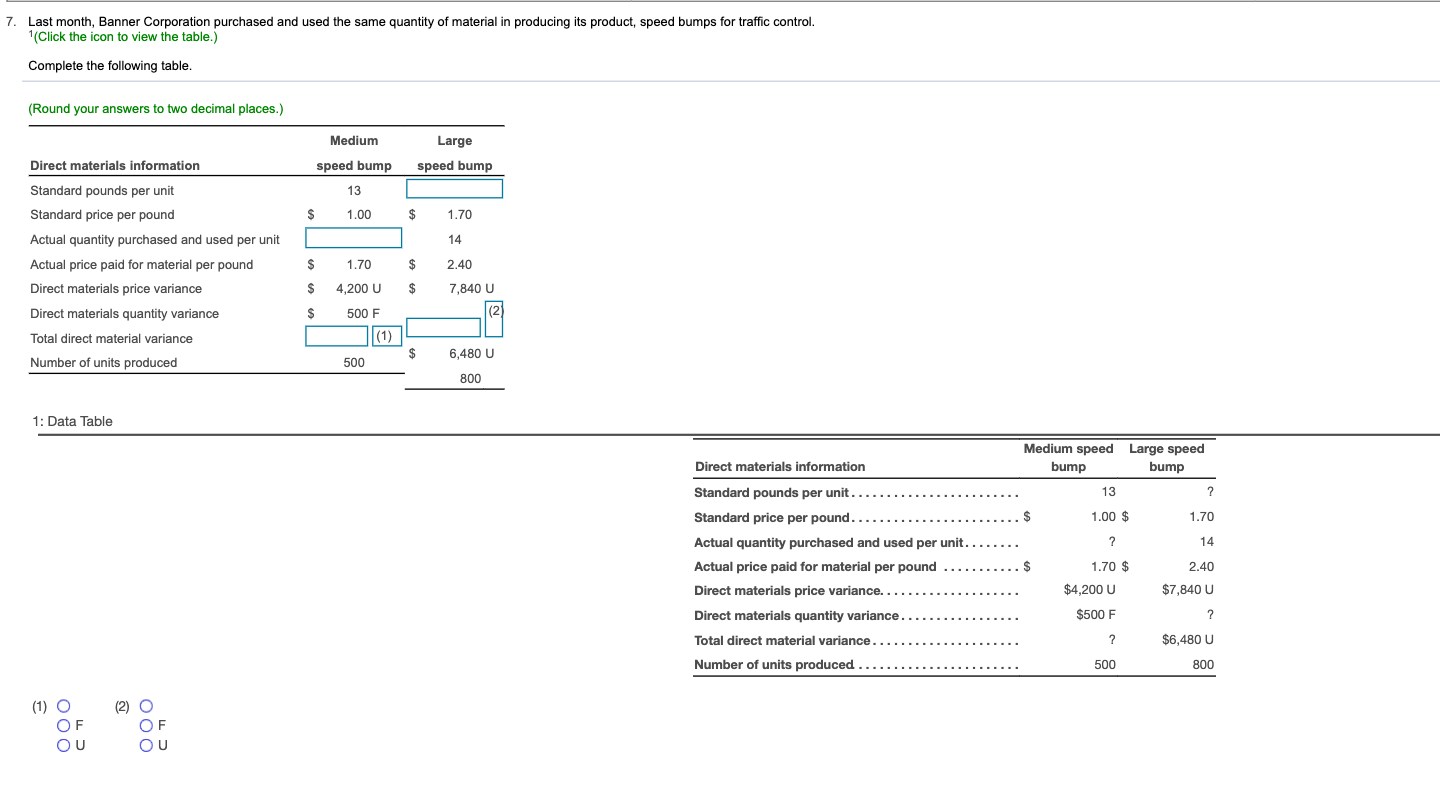Click the Medium speed bump column header
Screen dimensions: 1440x811
click(1069, 456)
